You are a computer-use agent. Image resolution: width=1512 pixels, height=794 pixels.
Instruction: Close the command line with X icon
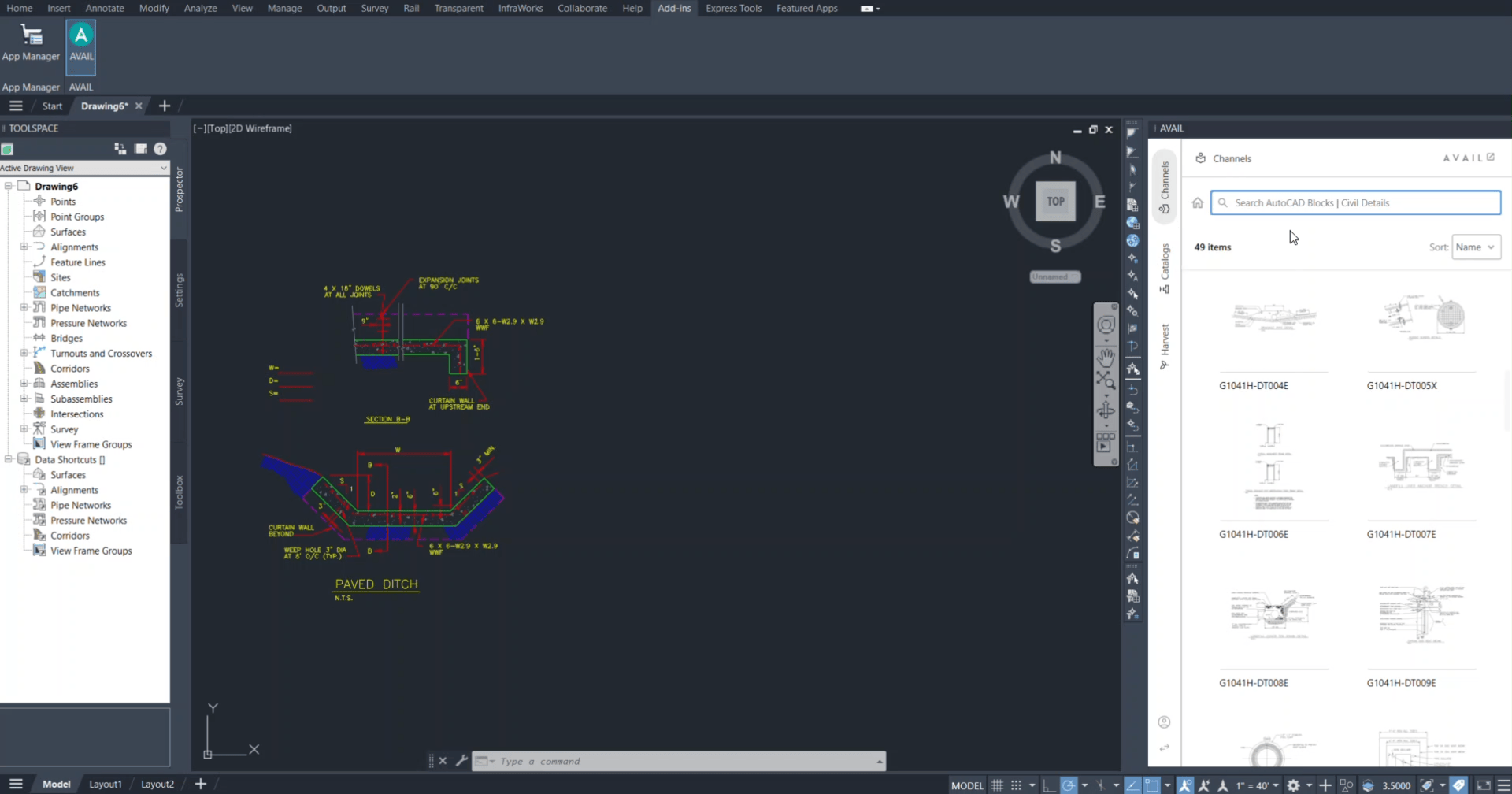[443, 761]
